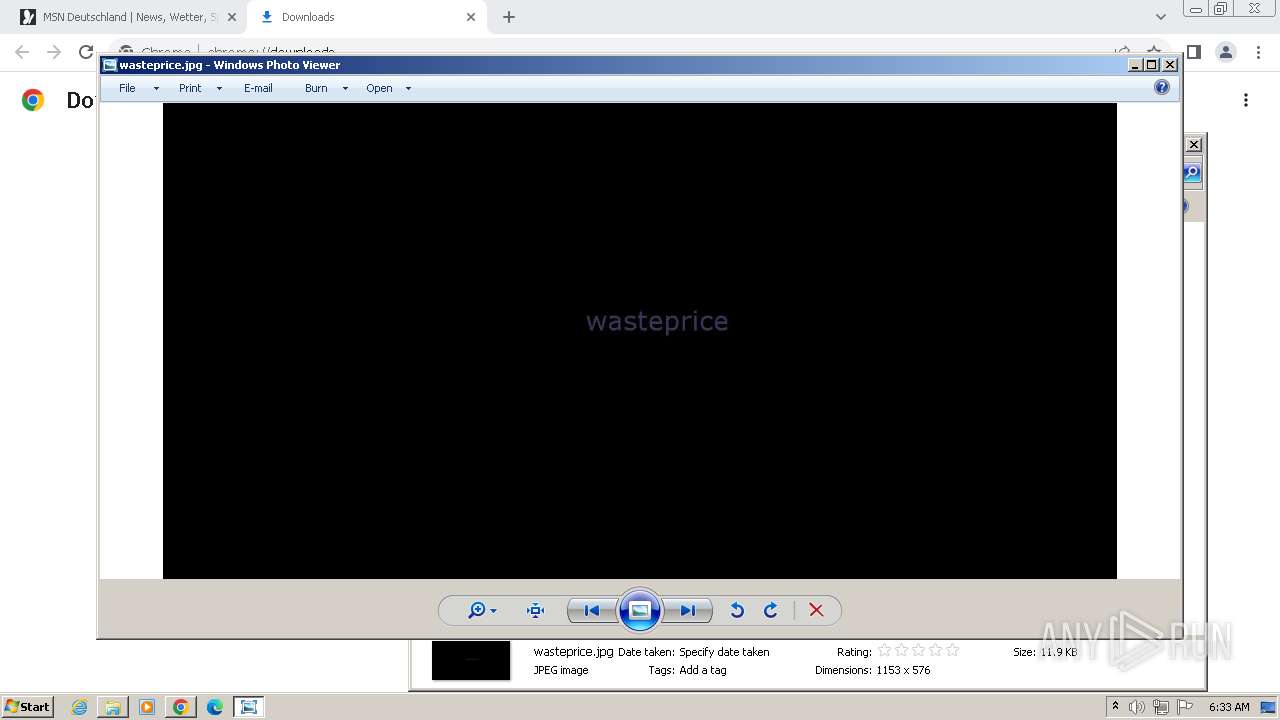This screenshot has width=1280, height=720.
Task: Open Chrome tab search dropdown
Action: point(1161,17)
